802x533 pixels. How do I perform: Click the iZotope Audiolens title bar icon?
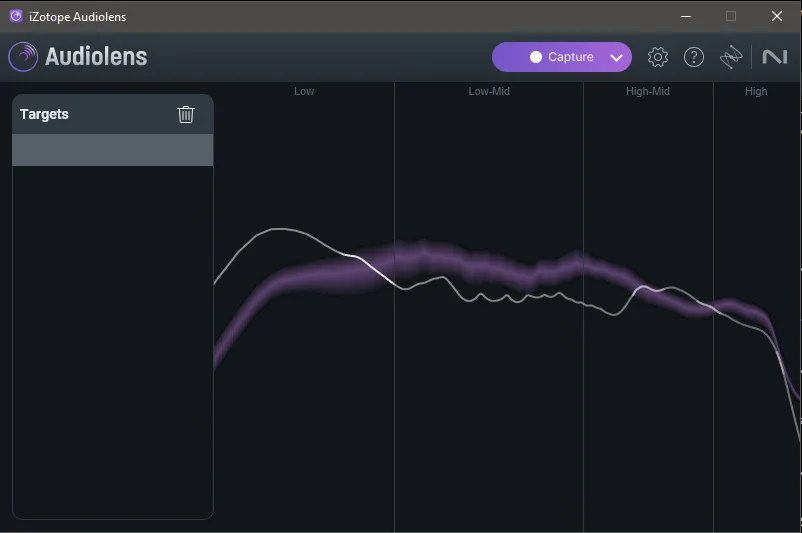point(16,16)
